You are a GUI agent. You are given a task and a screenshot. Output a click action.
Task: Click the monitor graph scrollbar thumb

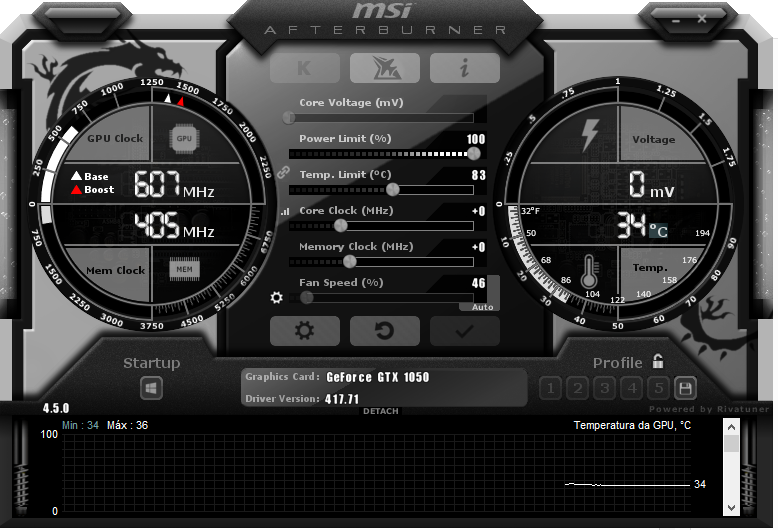[731, 444]
